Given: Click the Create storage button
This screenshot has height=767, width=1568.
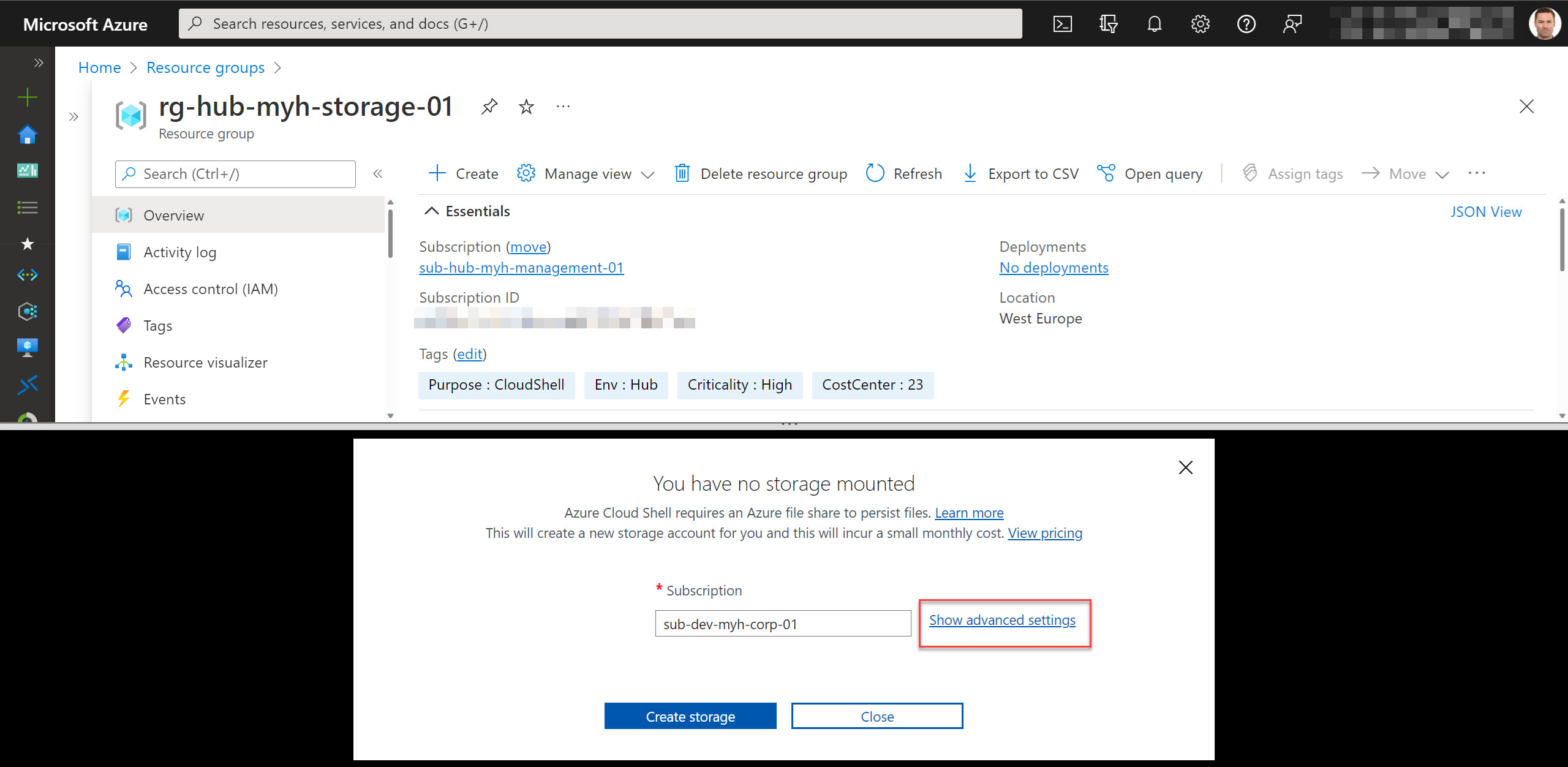Looking at the screenshot, I should (690, 716).
